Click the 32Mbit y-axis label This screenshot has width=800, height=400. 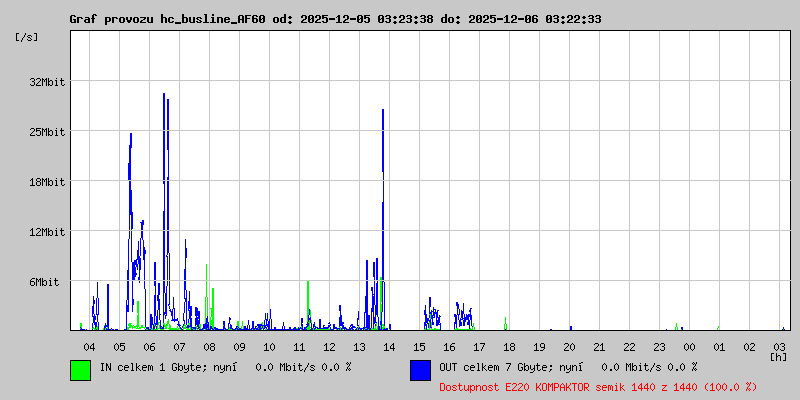tap(47, 82)
